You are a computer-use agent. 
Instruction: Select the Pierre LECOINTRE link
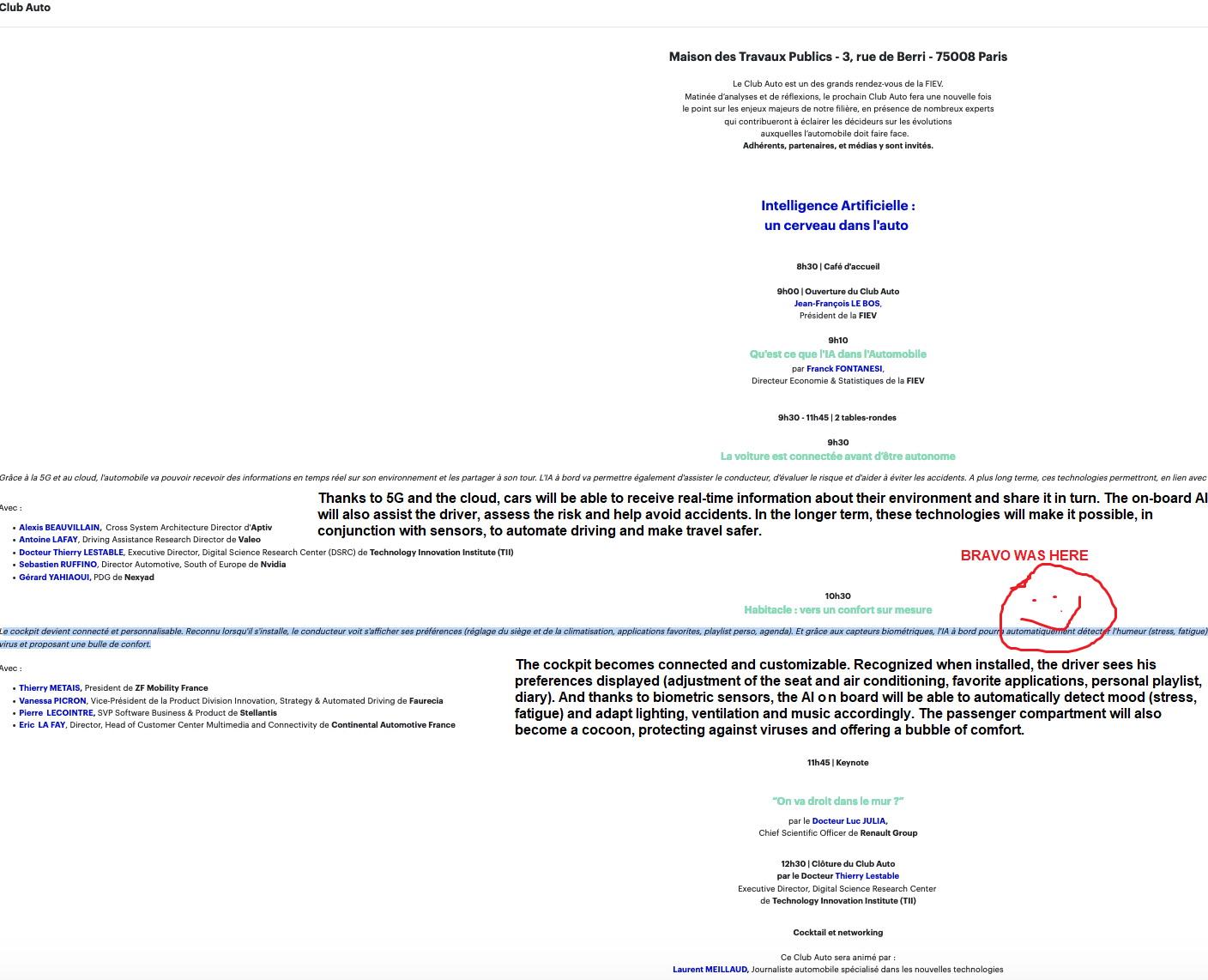56,713
